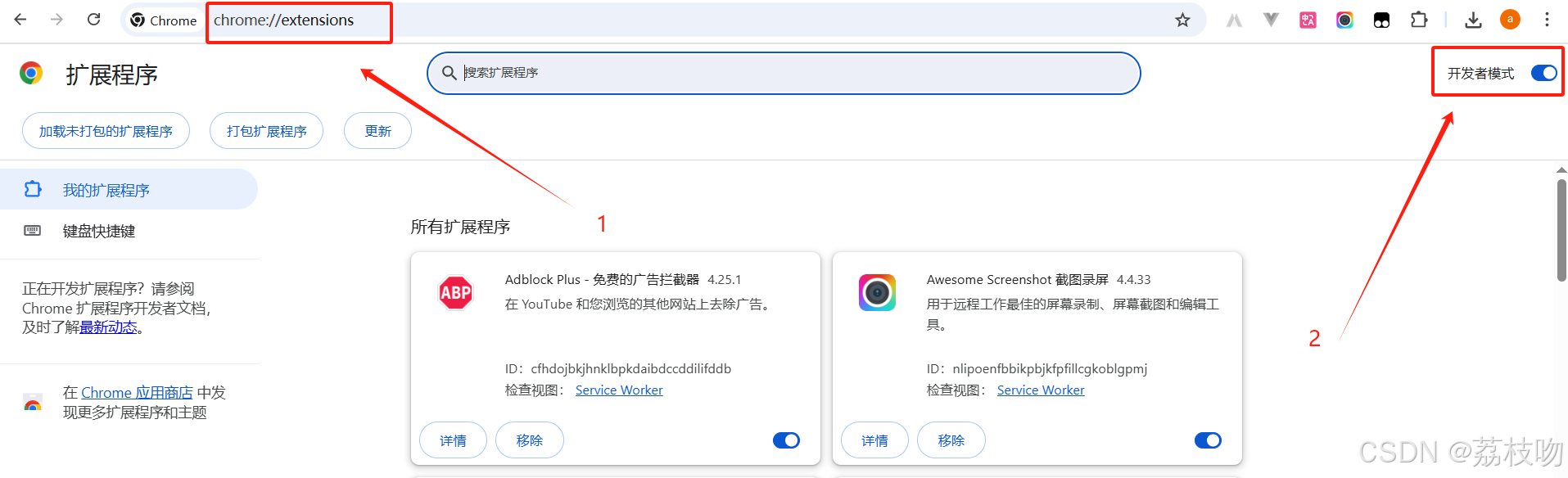Click the black Tampermonkey-style toolbar extension icon
Screen dimensions: 1568x478
pos(1381,20)
